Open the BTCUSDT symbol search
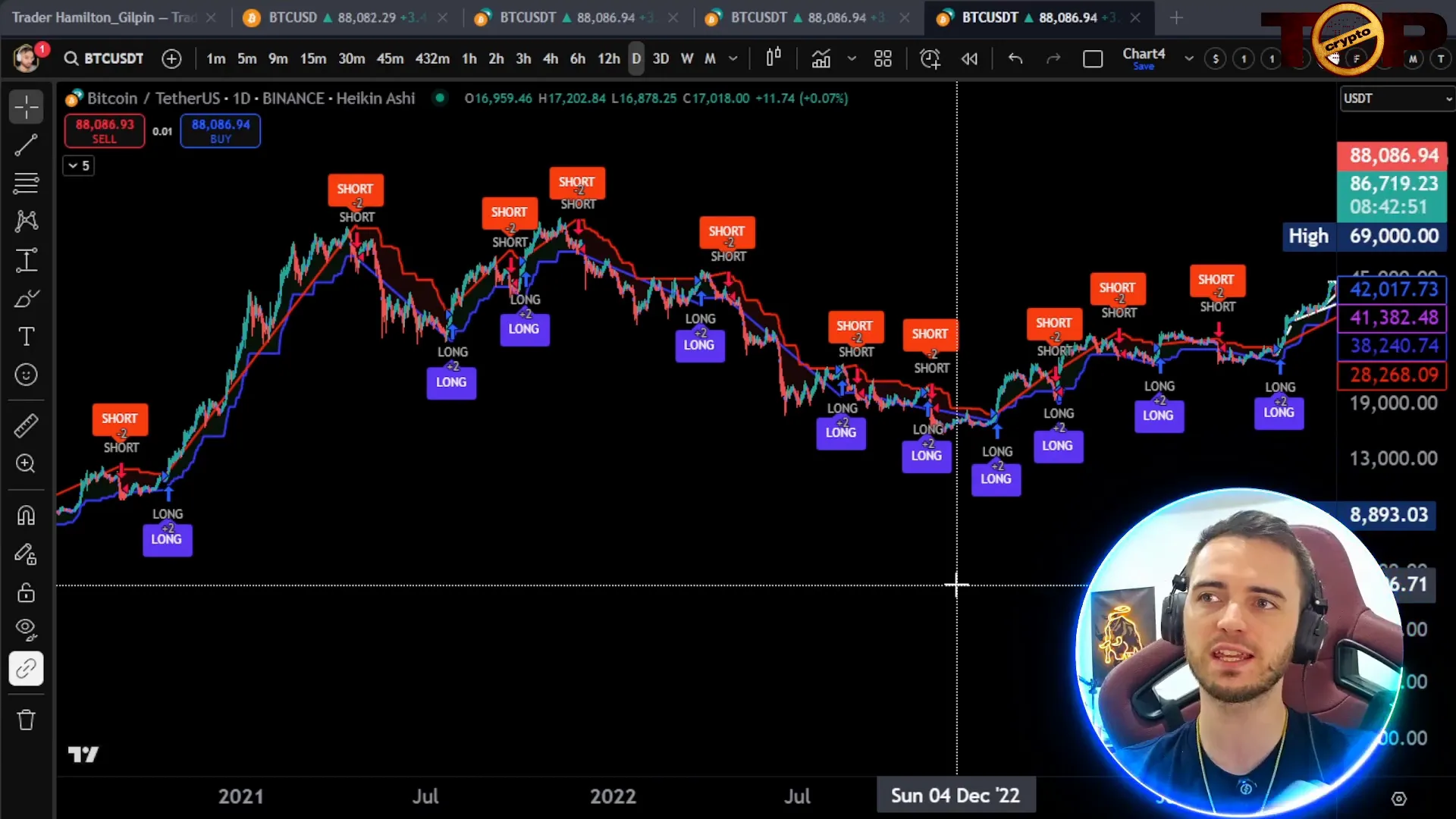 pos(104,58)
